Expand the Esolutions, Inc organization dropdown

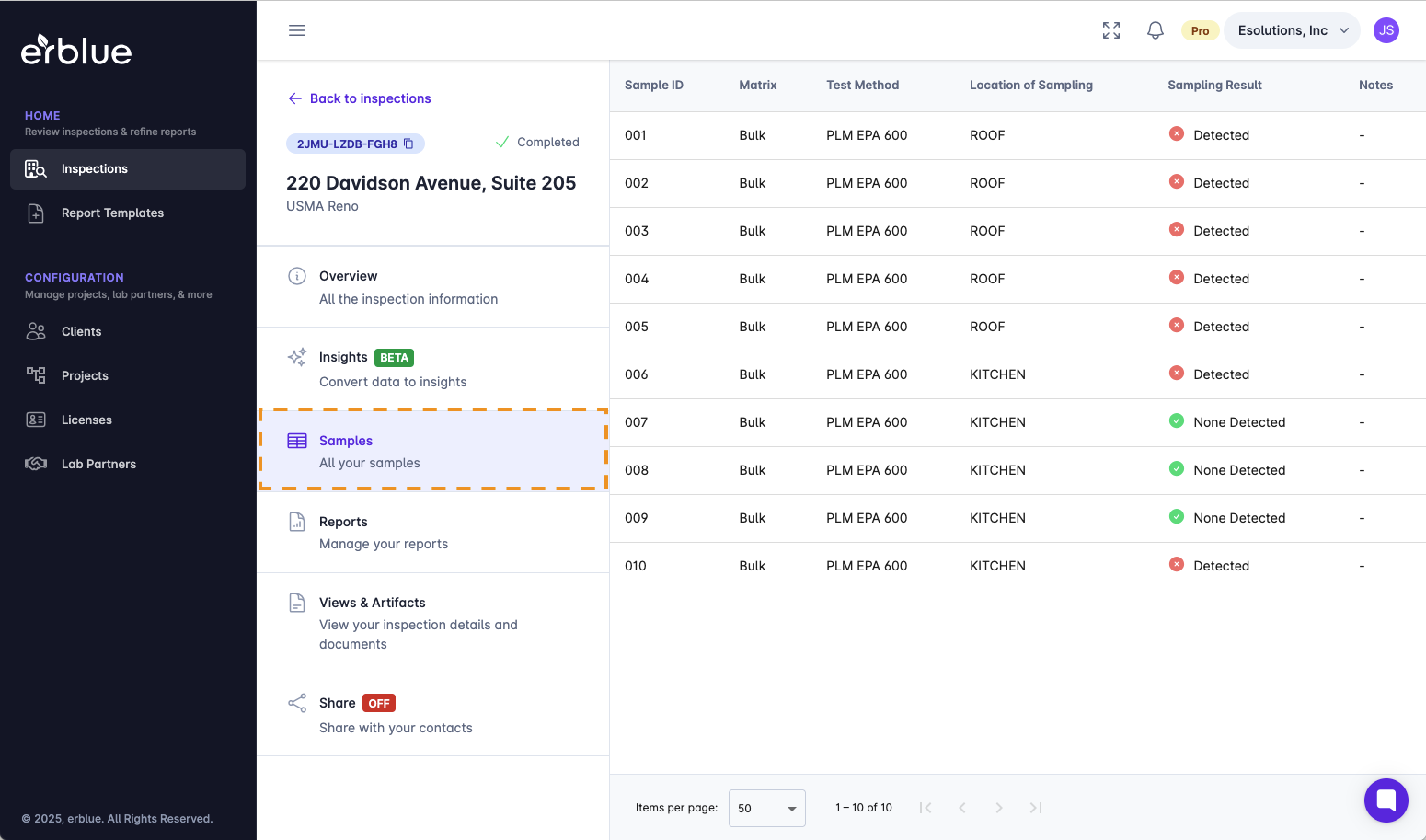pos(1292,30)
